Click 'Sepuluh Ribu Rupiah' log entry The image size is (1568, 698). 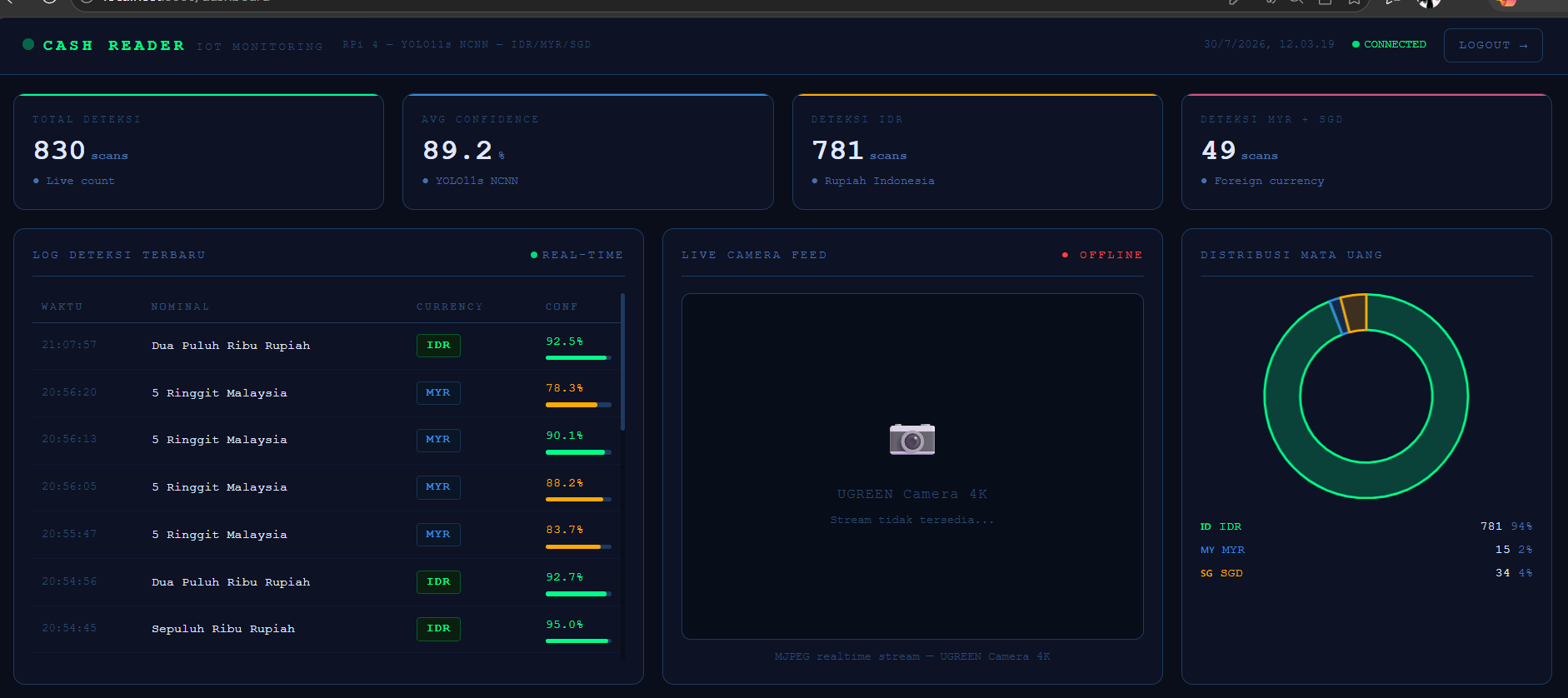coord(223,629)
